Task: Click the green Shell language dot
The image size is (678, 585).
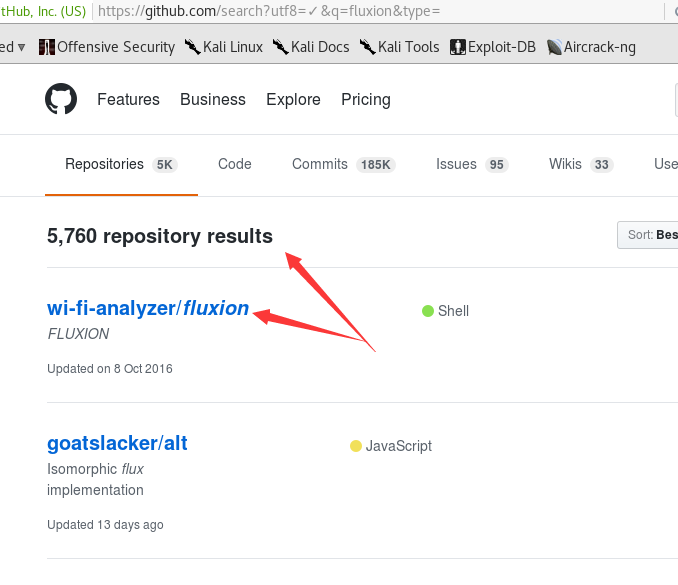Action: pyautogui.click(x=428, y=311)
